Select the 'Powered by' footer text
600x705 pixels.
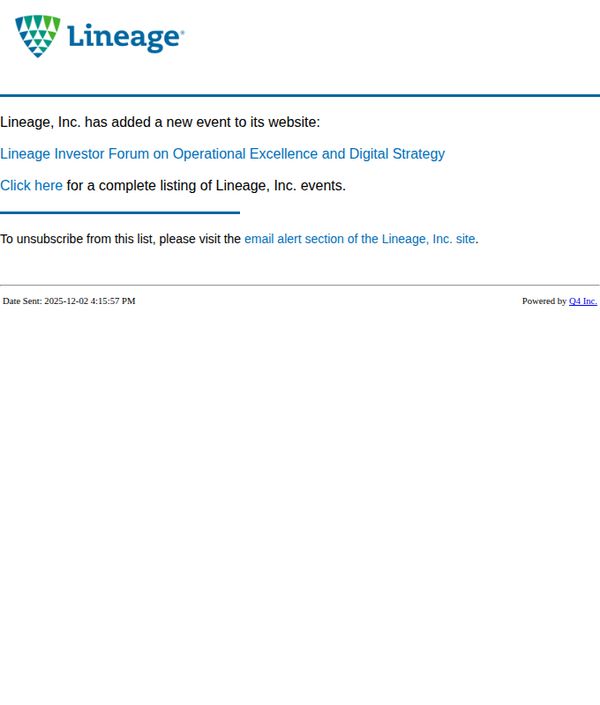click(544, 301)
